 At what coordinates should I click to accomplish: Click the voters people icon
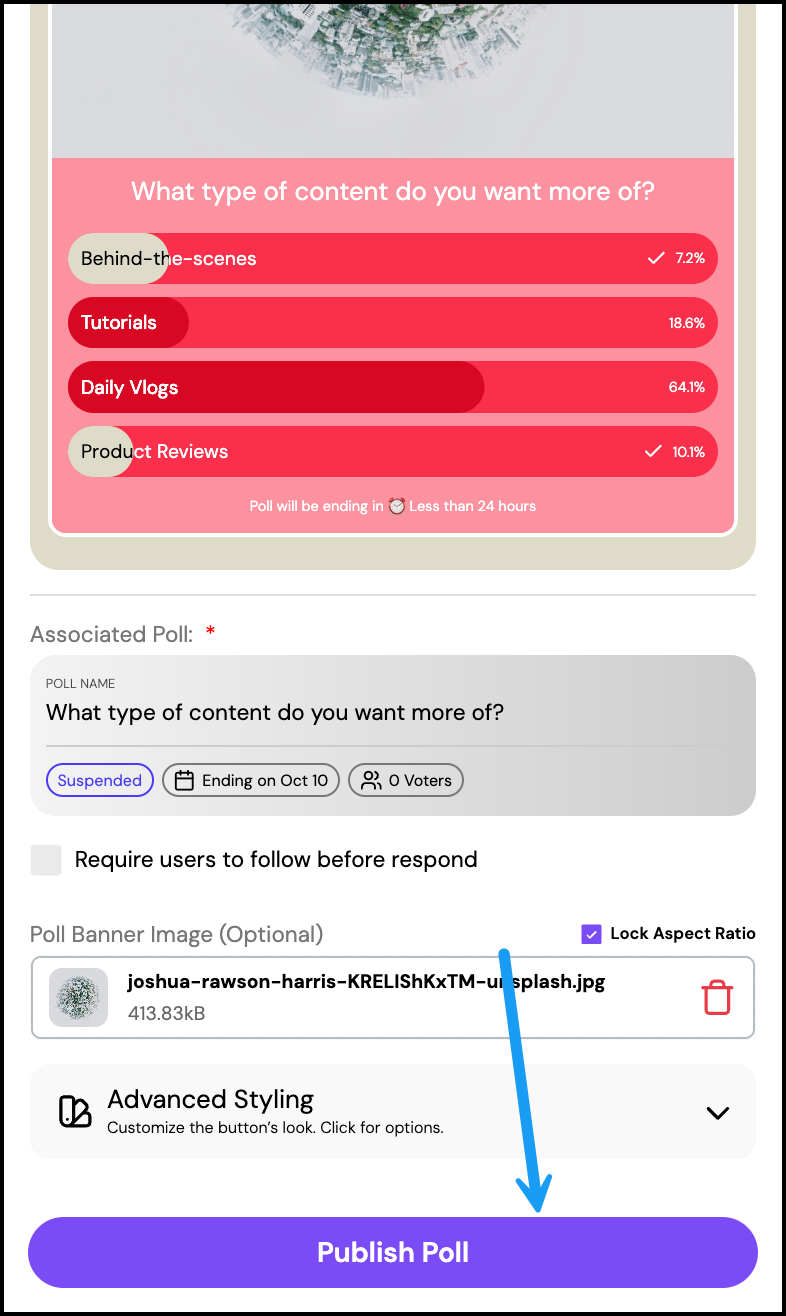coord(371,781)
